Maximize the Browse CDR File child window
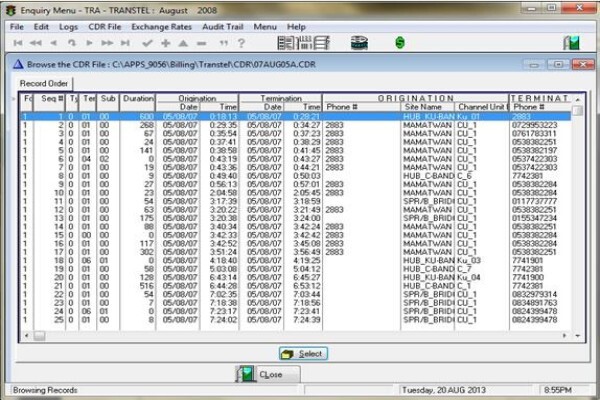 [x=558, y=64]
